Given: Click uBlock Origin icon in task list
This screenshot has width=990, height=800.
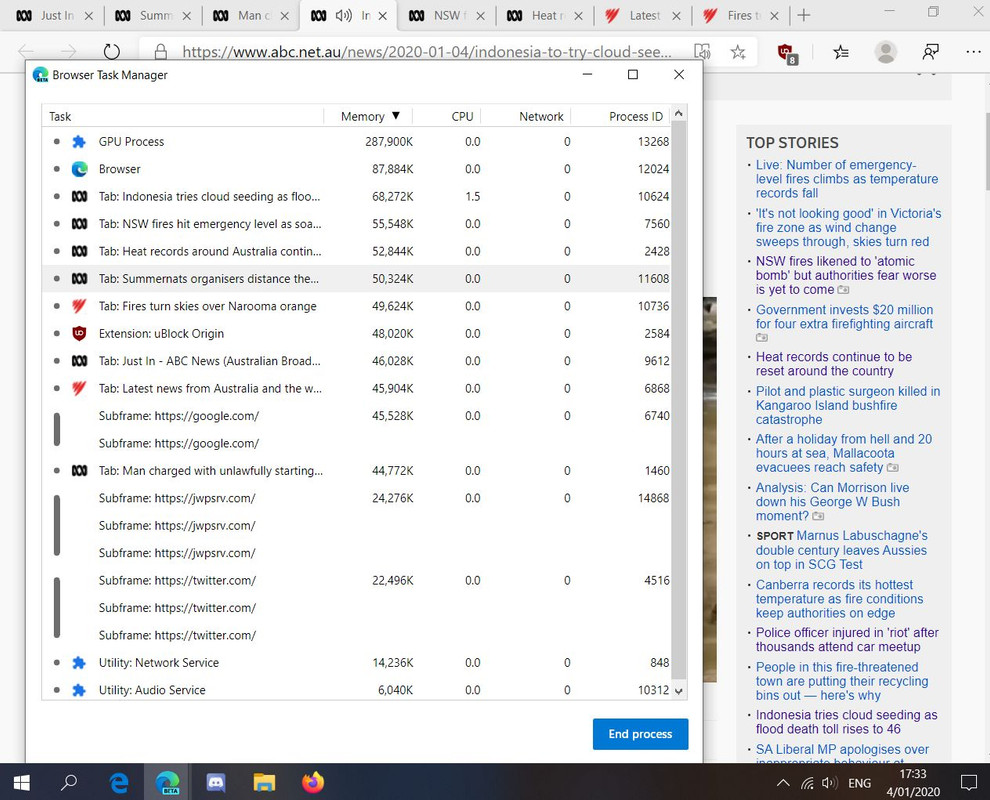Looking at the screenshot, I should coord(79,333).
